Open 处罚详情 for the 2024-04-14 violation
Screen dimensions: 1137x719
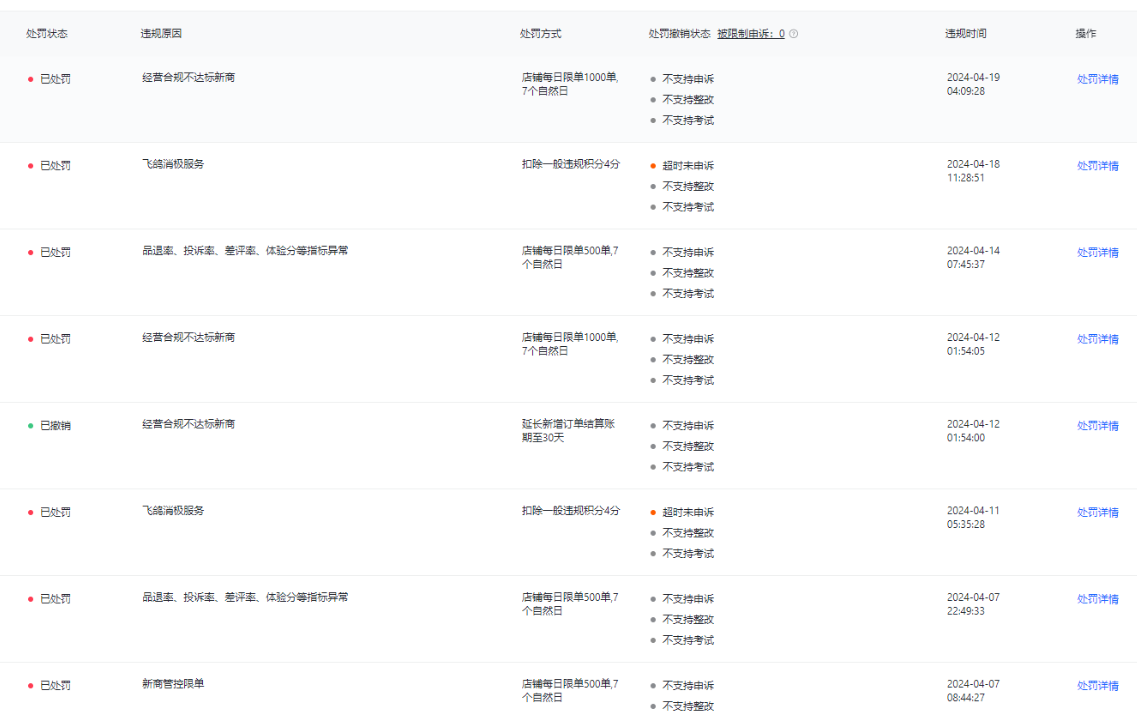[1097, 253]
